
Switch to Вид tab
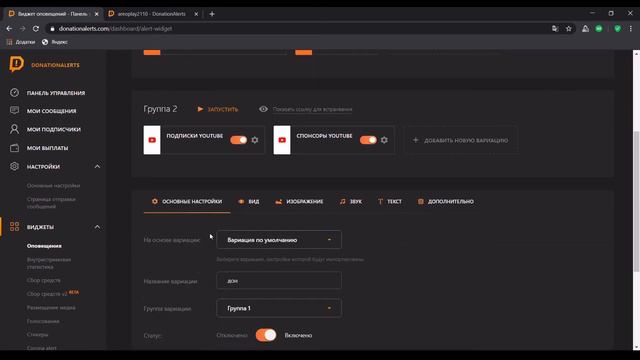click(249, 201)
